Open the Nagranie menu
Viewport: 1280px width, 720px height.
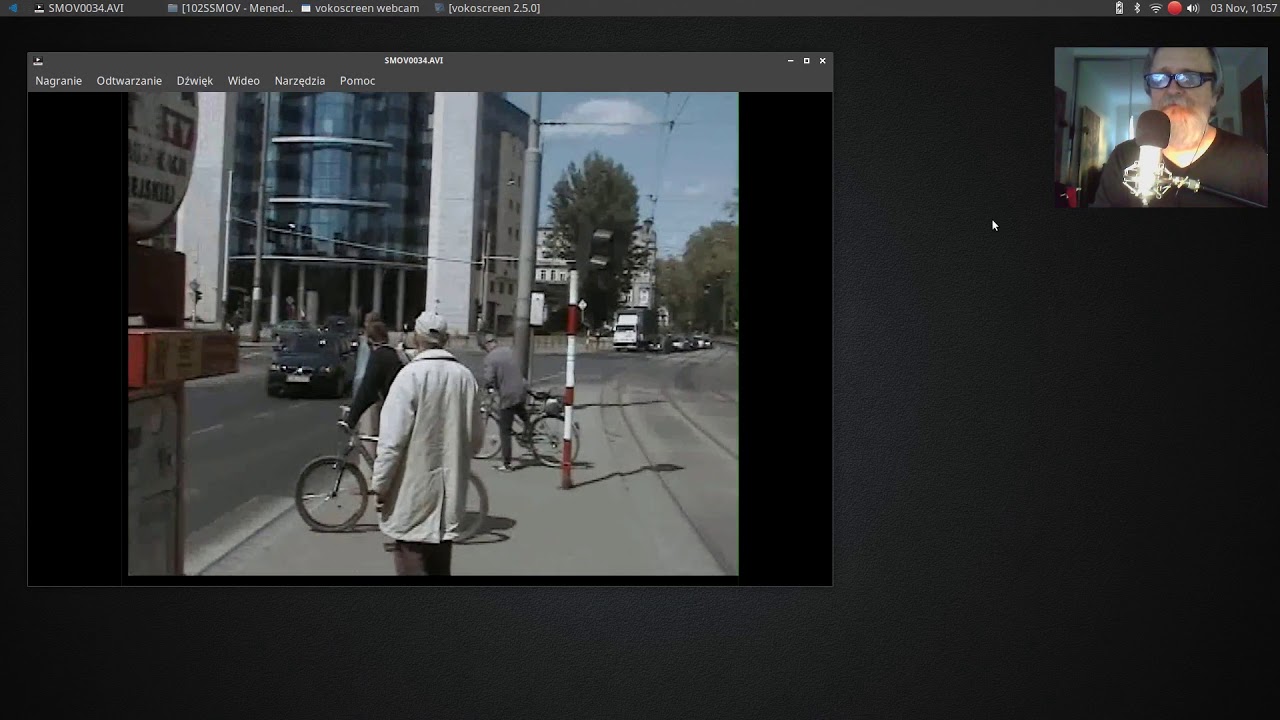[58, 81]
